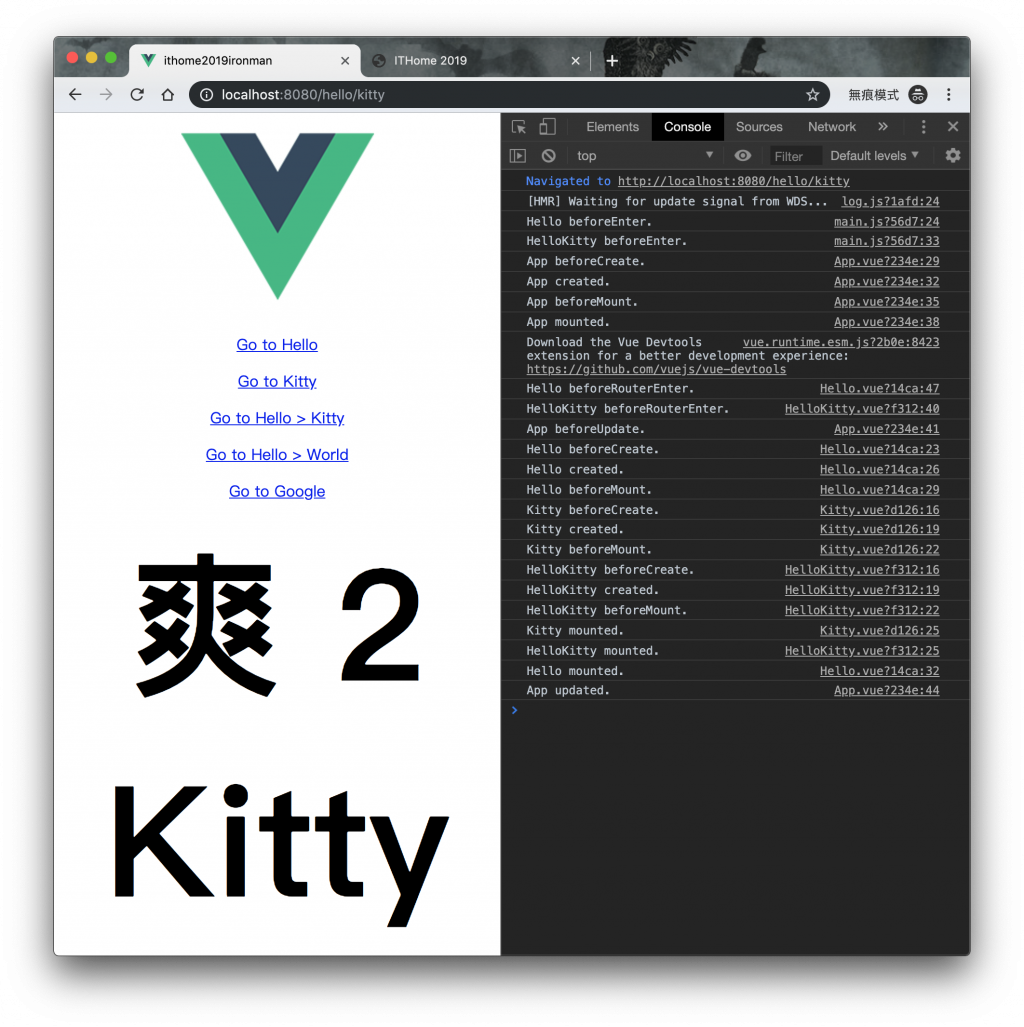Open source link App.vue?234e:41
Screen dimensions: 1024x1027
886,429
